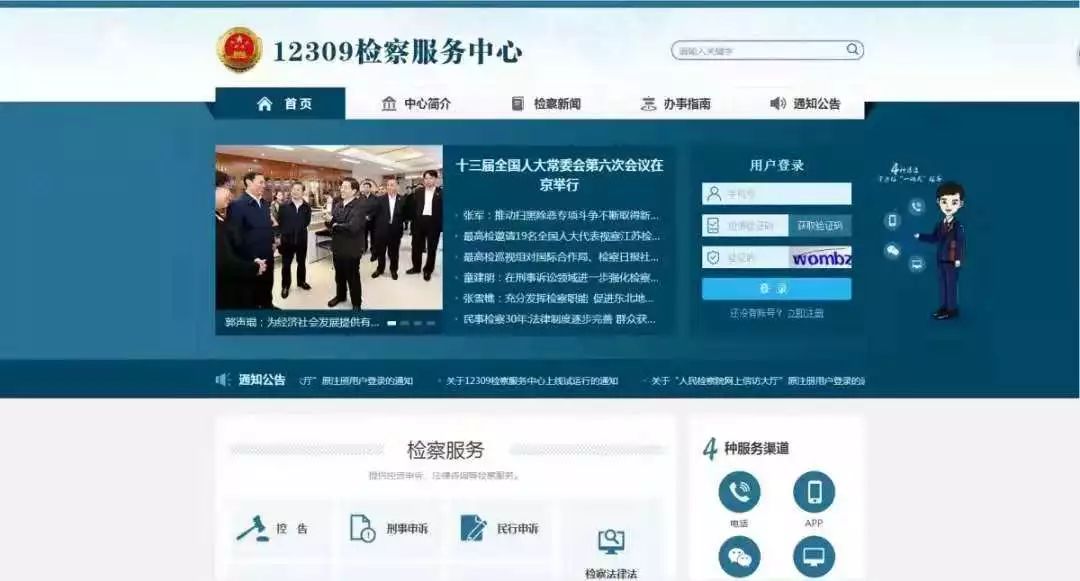Open news item starting 张军：推动扫黑除恶
Screen dimensions: 1080x581
tap(561, 215)
